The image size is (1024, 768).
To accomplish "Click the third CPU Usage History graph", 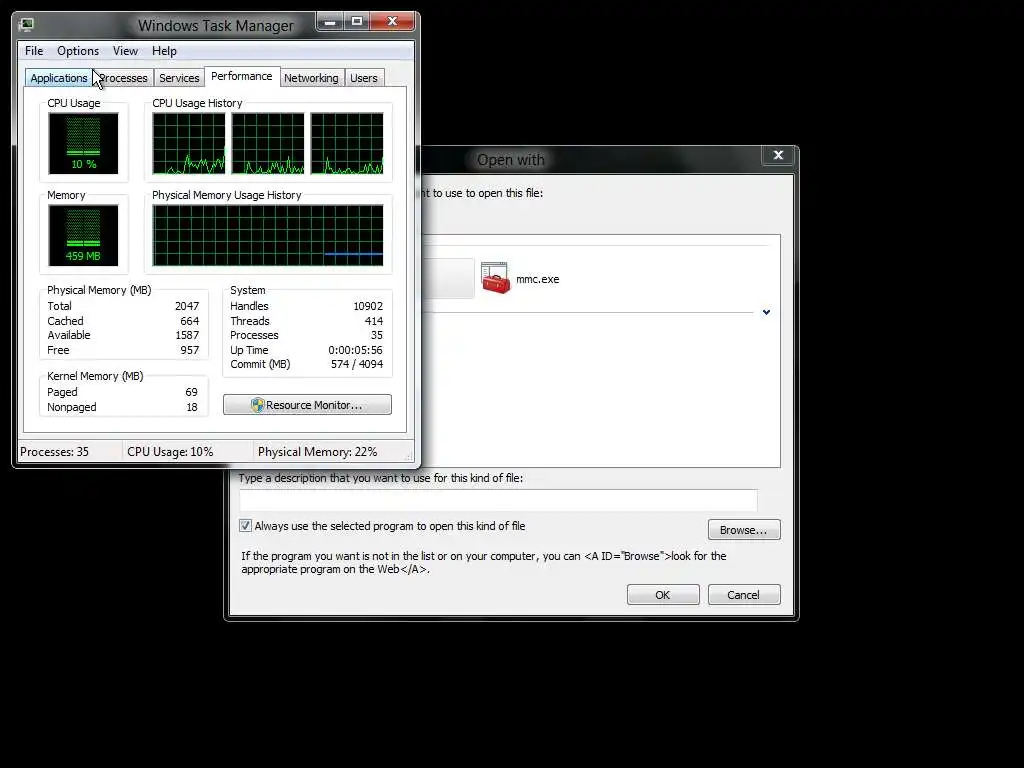I will [x=347, y=143].
